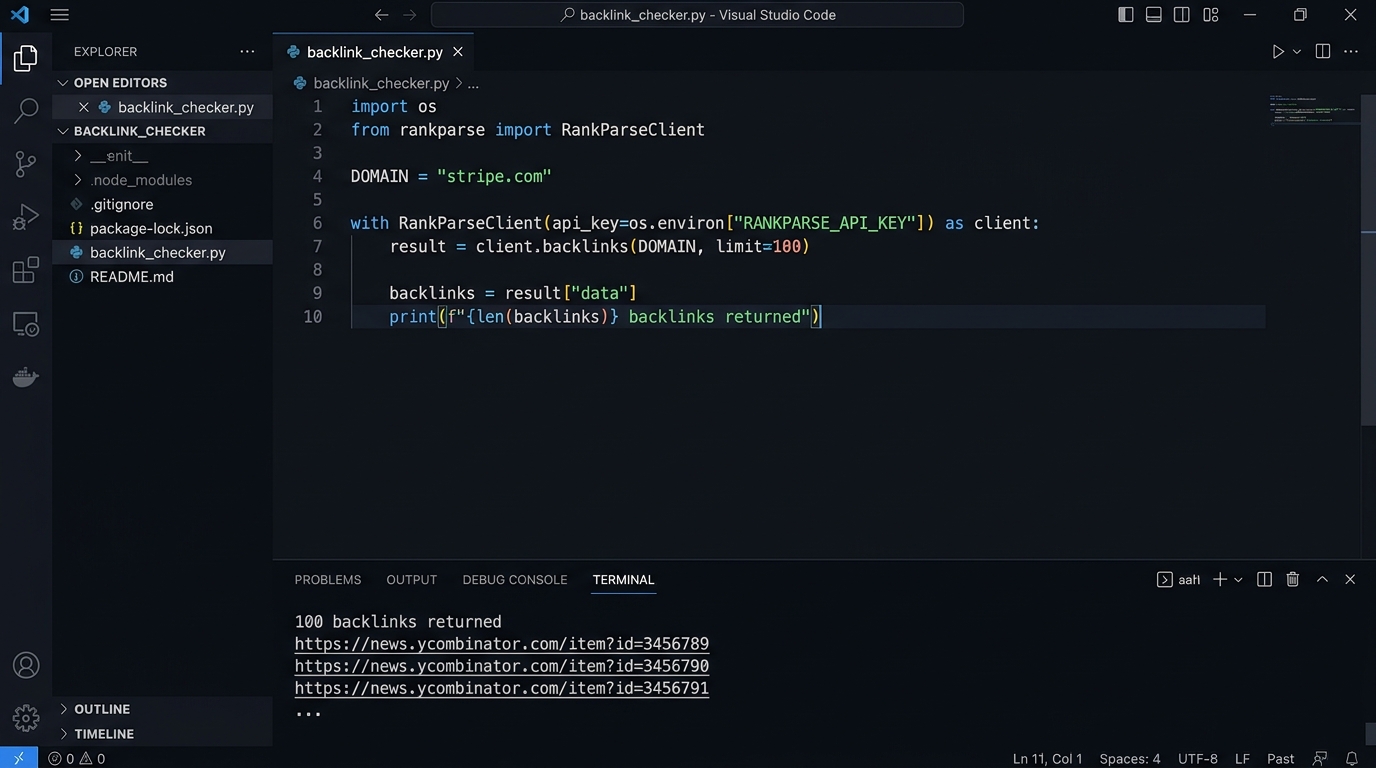Open the Extensions view
This screenshot has height=768, width=1376.
point(26,271)
